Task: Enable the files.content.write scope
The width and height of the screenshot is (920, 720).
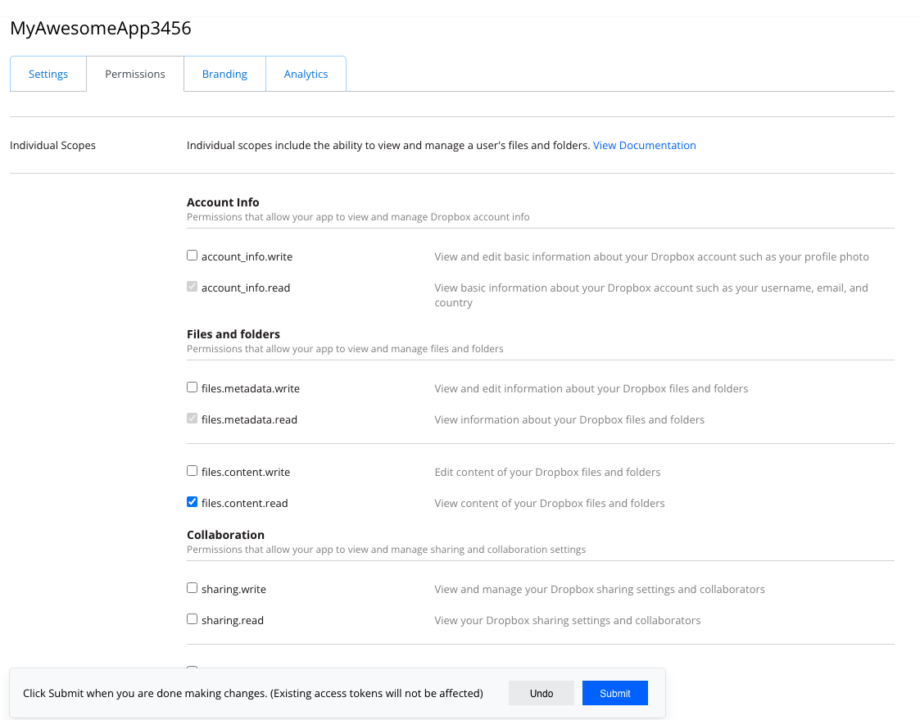Action: (191, 470)
